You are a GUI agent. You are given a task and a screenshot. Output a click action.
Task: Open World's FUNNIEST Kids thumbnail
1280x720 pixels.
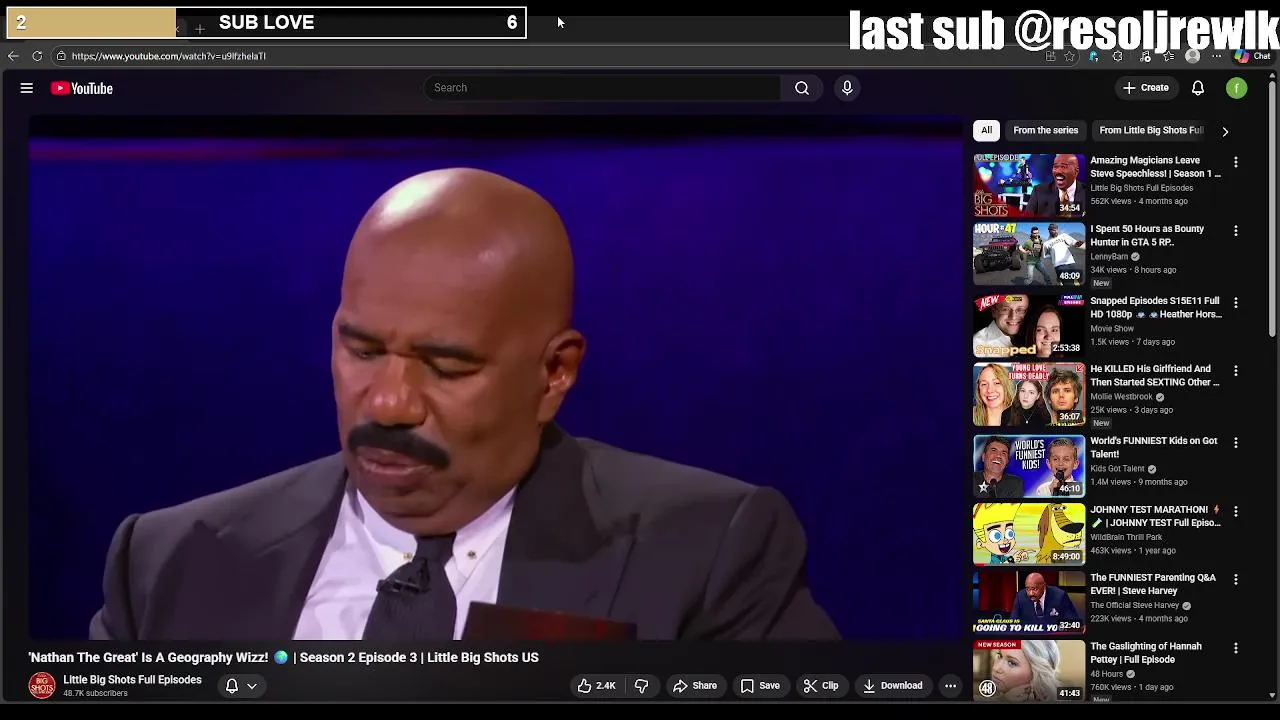[1029, 465]
